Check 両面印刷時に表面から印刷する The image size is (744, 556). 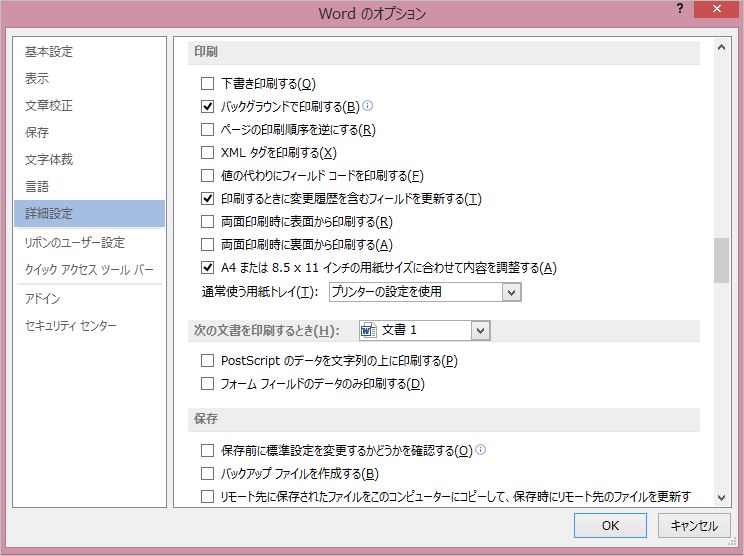pyautogui.click(x=207, y=222)
